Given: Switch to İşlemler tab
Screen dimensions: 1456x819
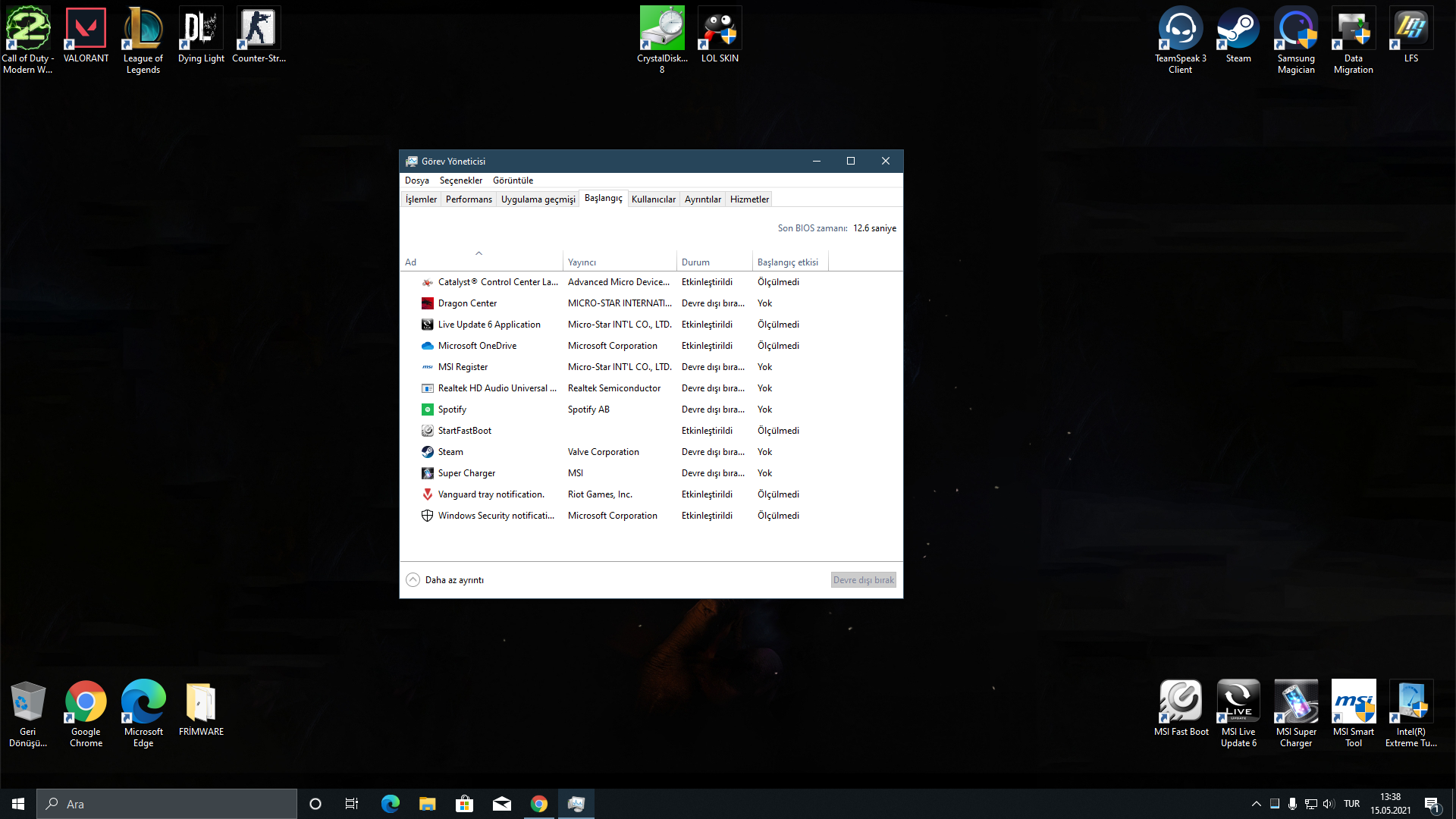Looking at the screenshot, I should coord(421,199).
